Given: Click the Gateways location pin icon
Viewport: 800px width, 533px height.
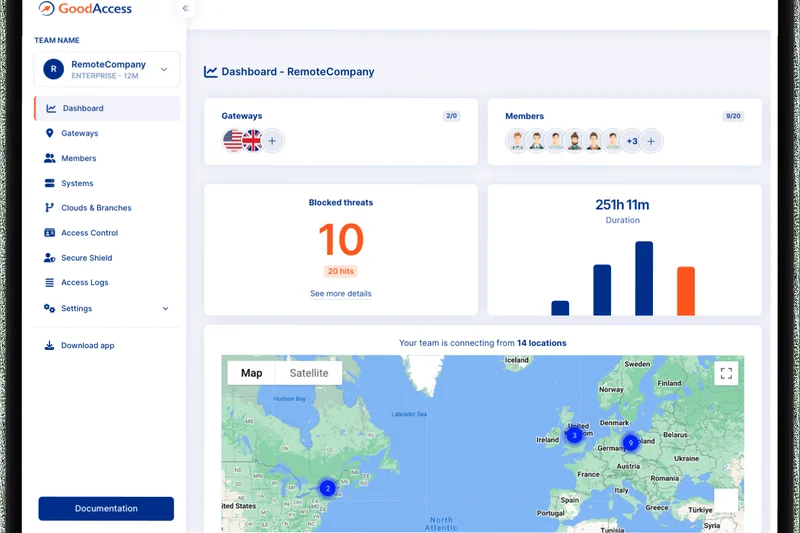Looking at the screenshot, I should click(50, 133).
